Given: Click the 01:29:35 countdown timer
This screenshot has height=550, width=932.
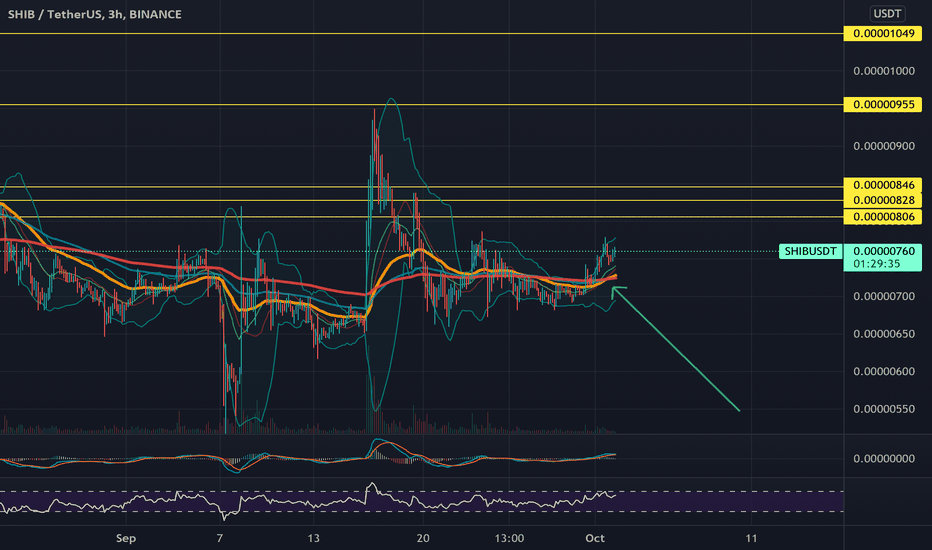Looking at the screenshot, I should point(876,264).
